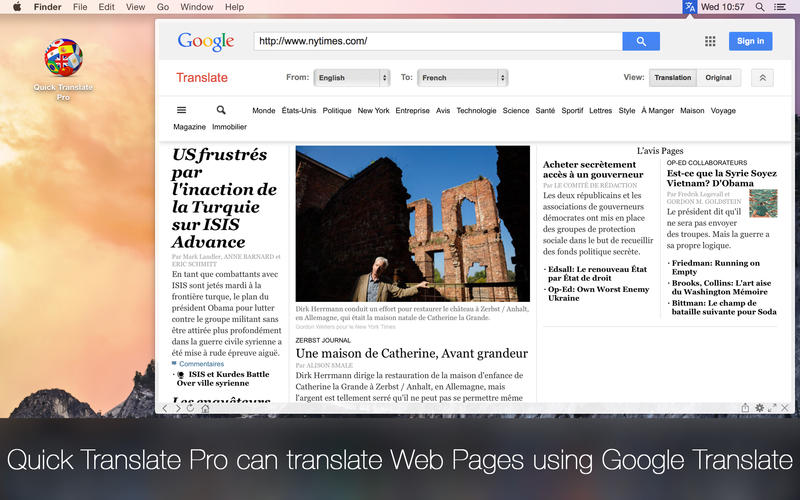The image size is (800, 500).
Task: Open the Quick Translate Pro desktop icon
Action: click(x=64, y=58)
